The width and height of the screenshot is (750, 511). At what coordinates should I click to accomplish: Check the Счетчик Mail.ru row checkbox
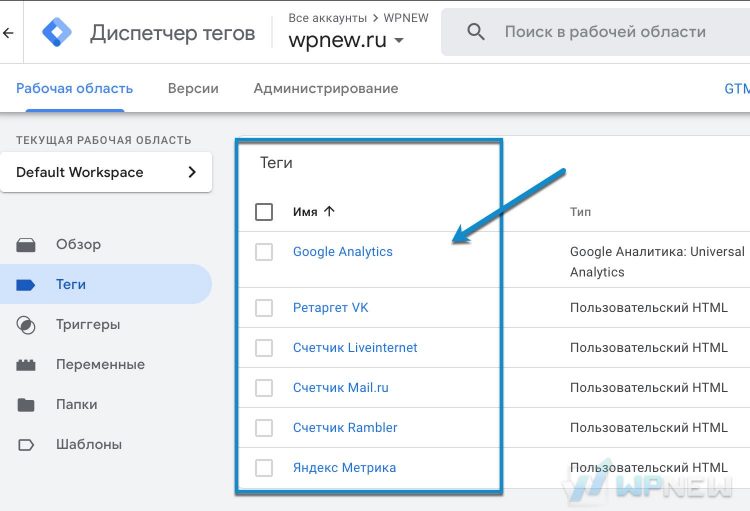click(x=264, y=388)
